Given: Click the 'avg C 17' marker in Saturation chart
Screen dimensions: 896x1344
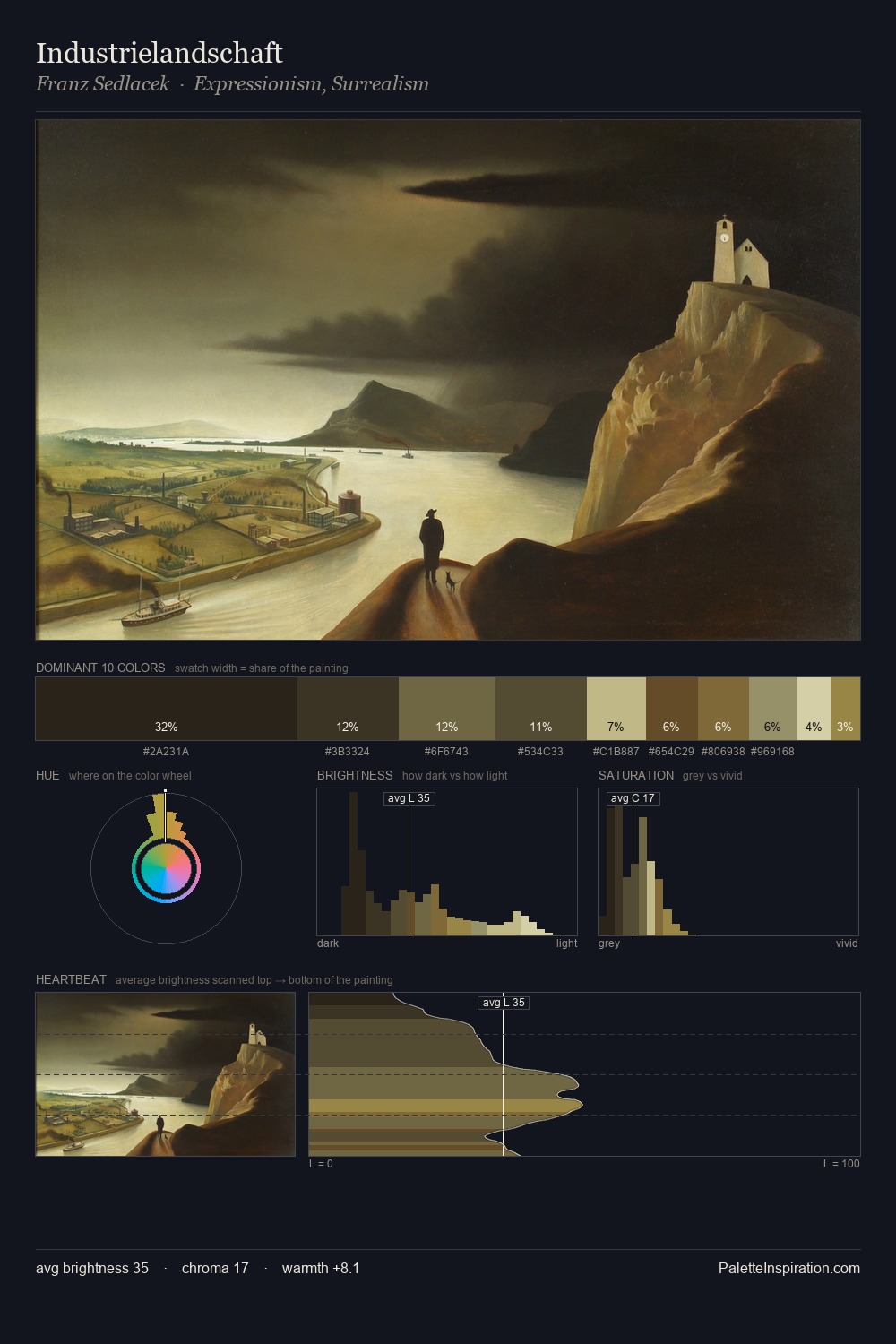Looking at the screenshot, I should click(x=633, y=798).
